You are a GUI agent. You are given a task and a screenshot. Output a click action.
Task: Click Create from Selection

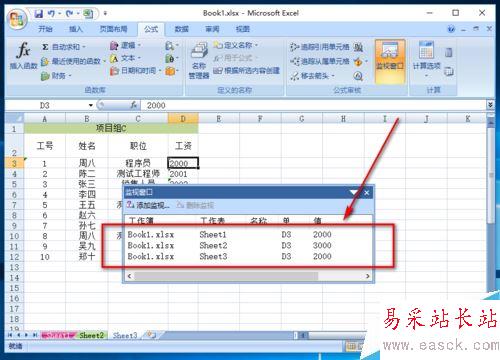pos(246,71)
